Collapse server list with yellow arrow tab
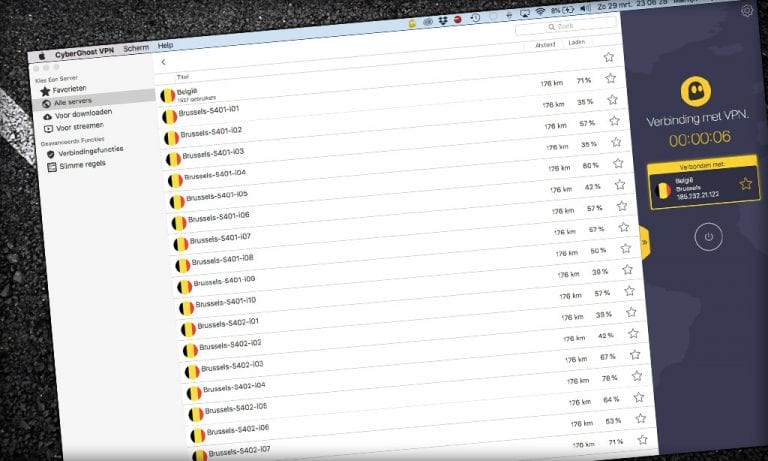The height and width of the screenshot is (461, 768). [645, 243]
